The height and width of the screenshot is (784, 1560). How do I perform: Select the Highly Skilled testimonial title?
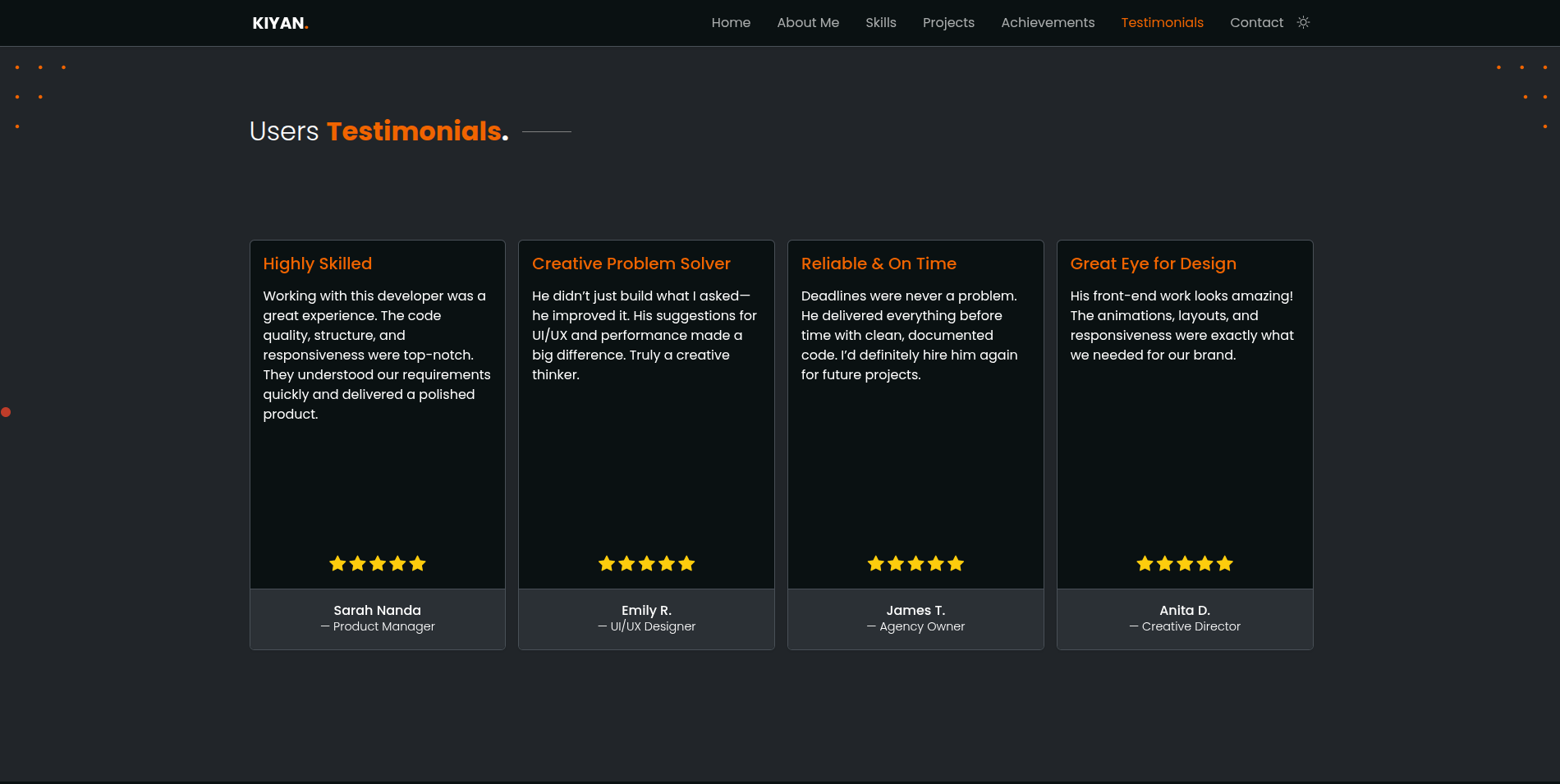[x=317, y=264]
